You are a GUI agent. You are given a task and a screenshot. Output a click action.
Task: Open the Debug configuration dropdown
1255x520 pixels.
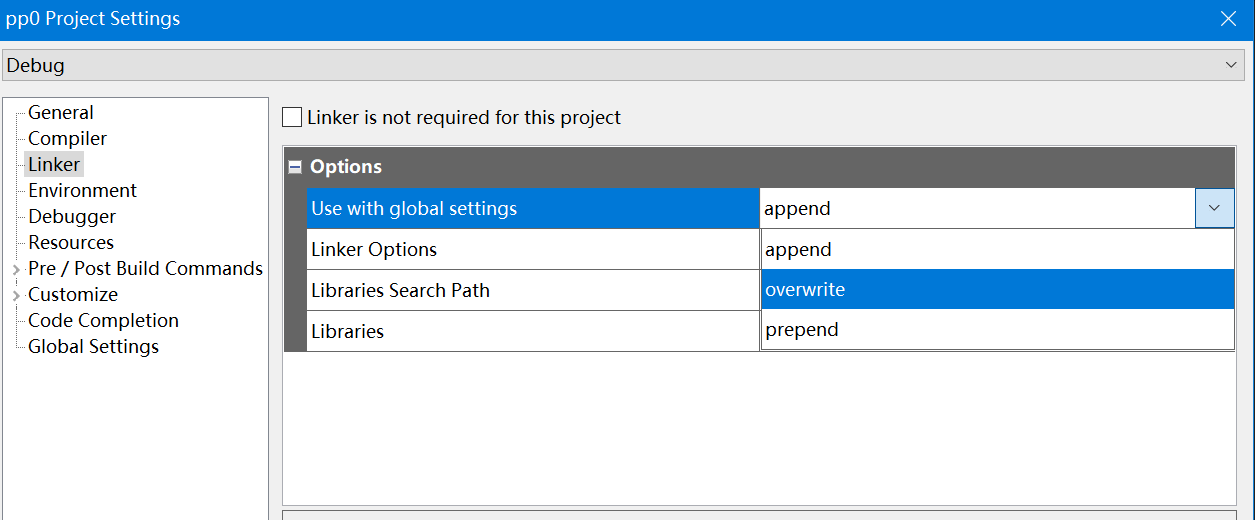coord(1230,65)
